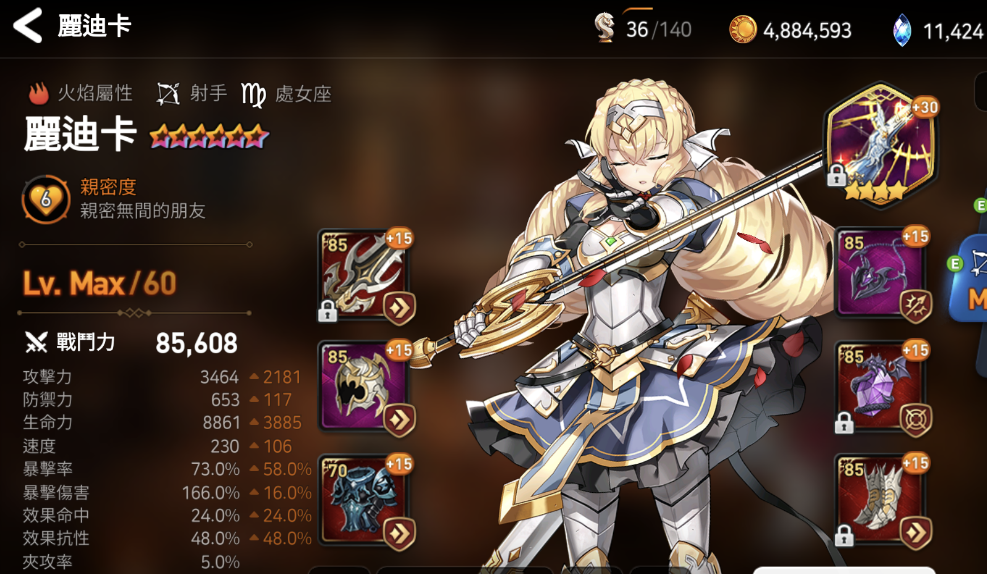Toggle the lock on the boots slot

(843, 536)
